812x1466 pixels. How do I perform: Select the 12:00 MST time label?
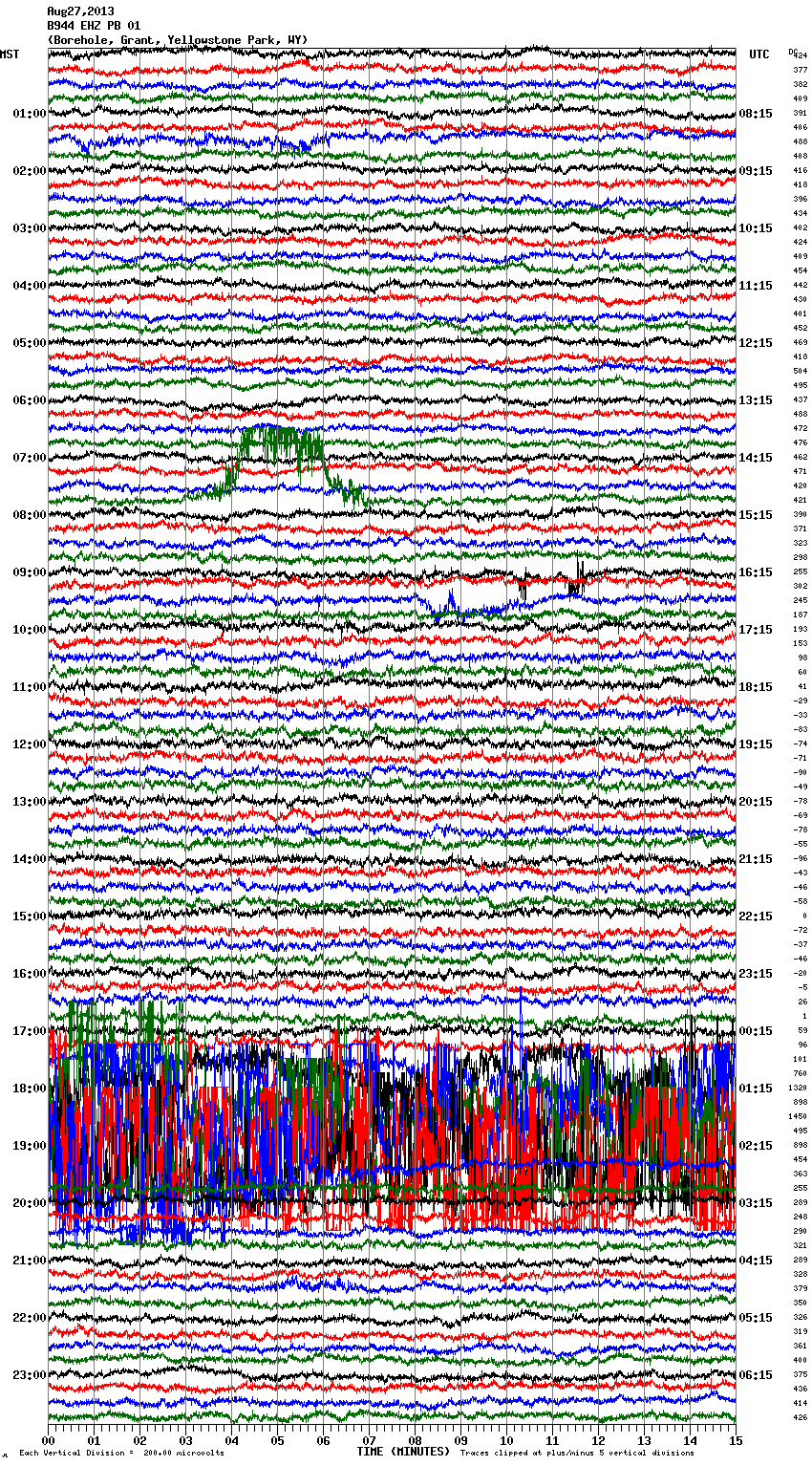30,744
